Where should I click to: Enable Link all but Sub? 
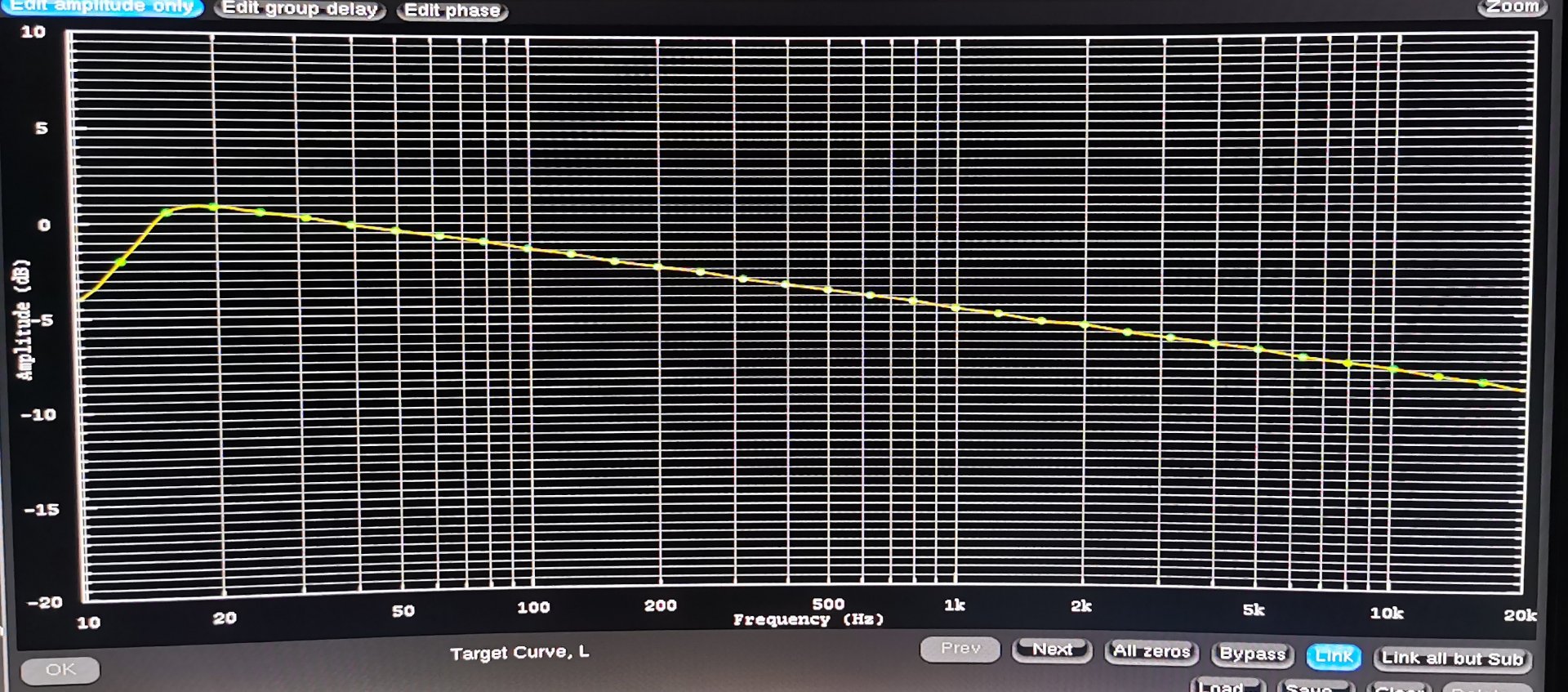(1452, 659)
